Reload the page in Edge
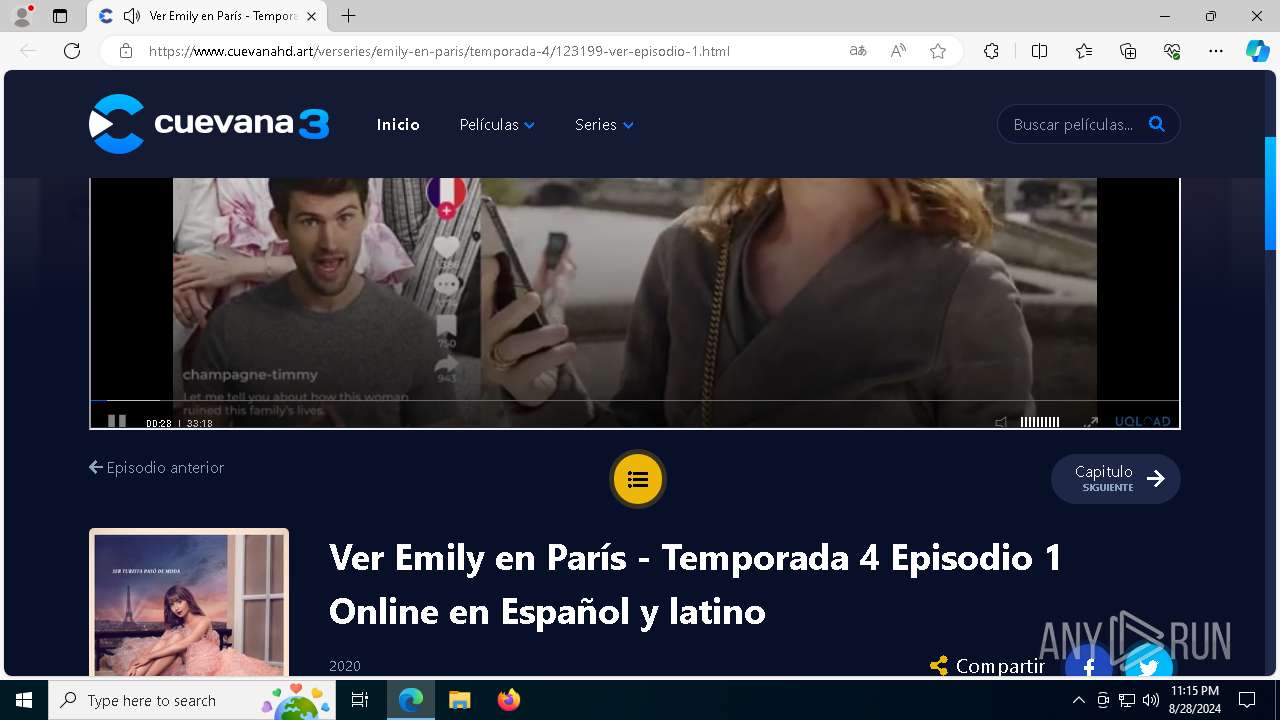Image resolution: width=1280 pixels, height=720 pixels. tap(72, 51)
